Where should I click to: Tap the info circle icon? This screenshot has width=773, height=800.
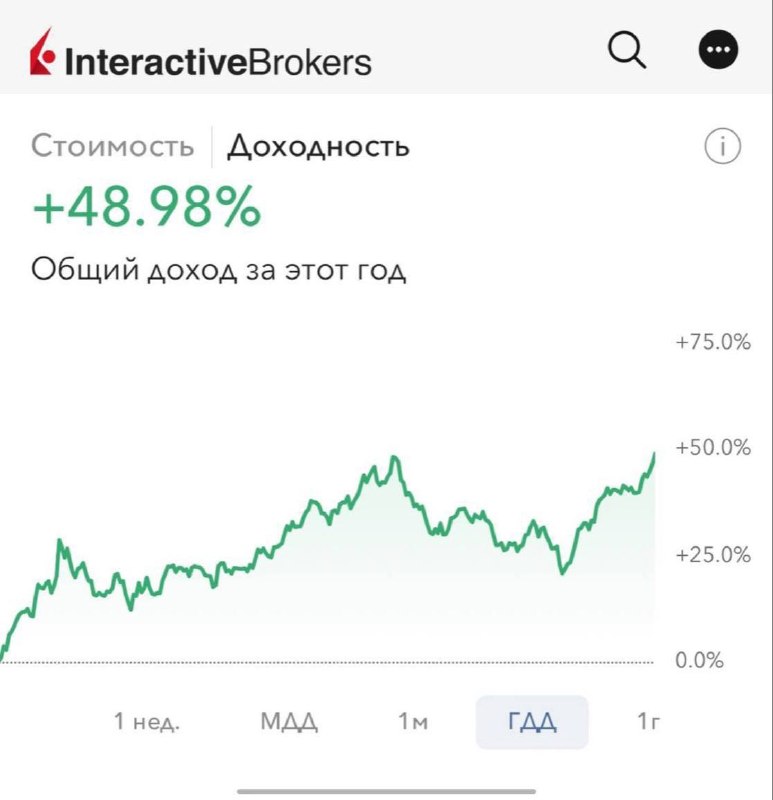(722, 146)
